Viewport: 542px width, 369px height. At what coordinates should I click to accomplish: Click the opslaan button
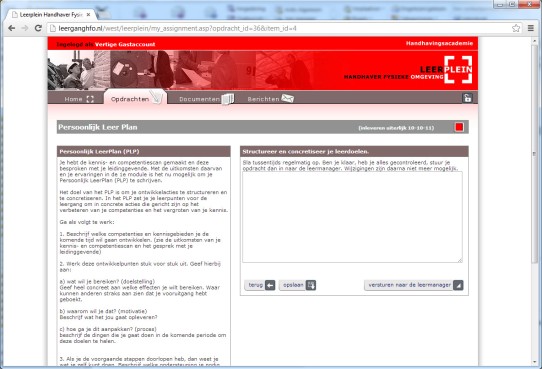coord(298,285)
